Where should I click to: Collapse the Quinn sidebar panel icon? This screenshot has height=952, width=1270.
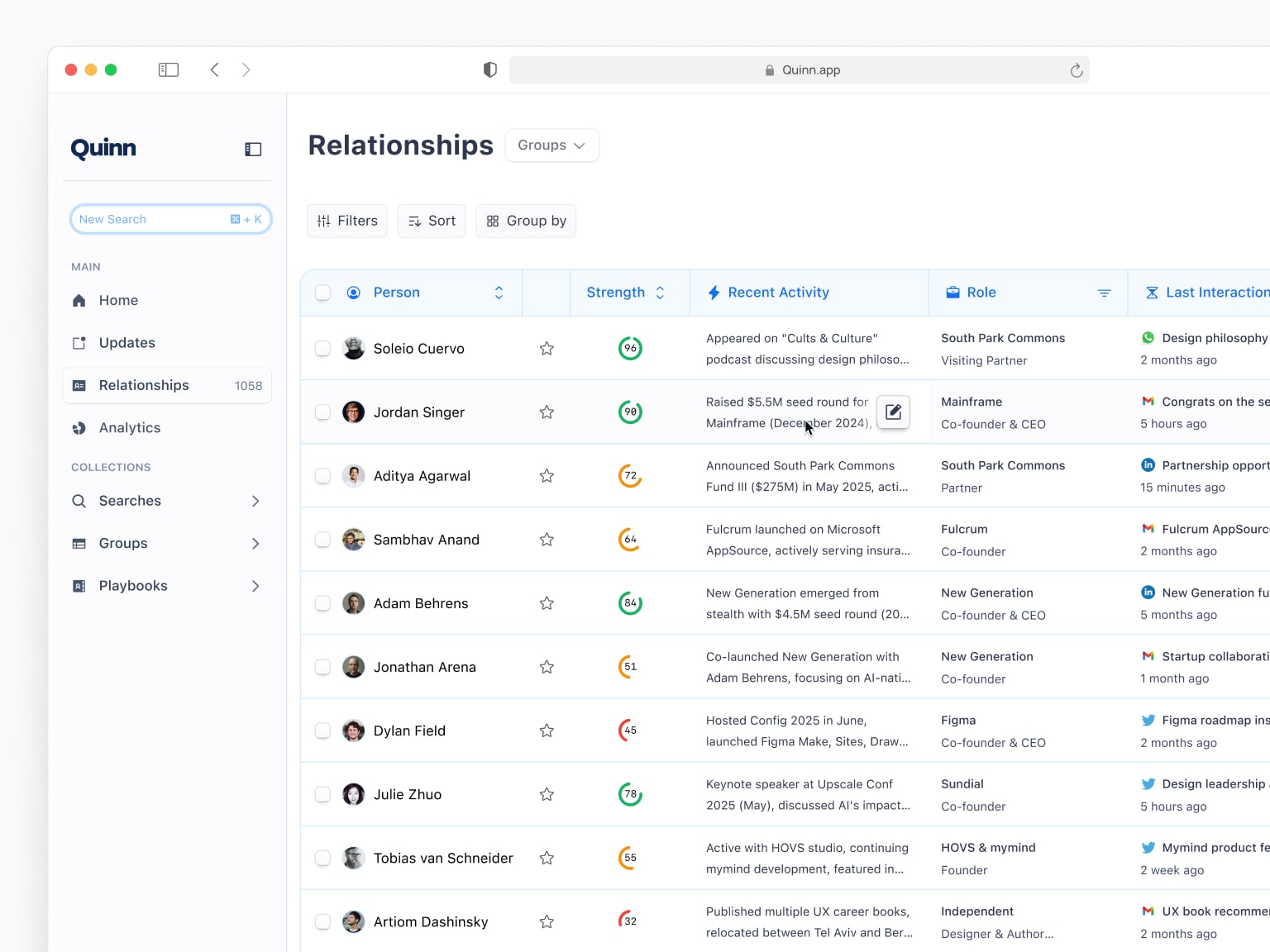pyautogui.click(x=253, y=149)
